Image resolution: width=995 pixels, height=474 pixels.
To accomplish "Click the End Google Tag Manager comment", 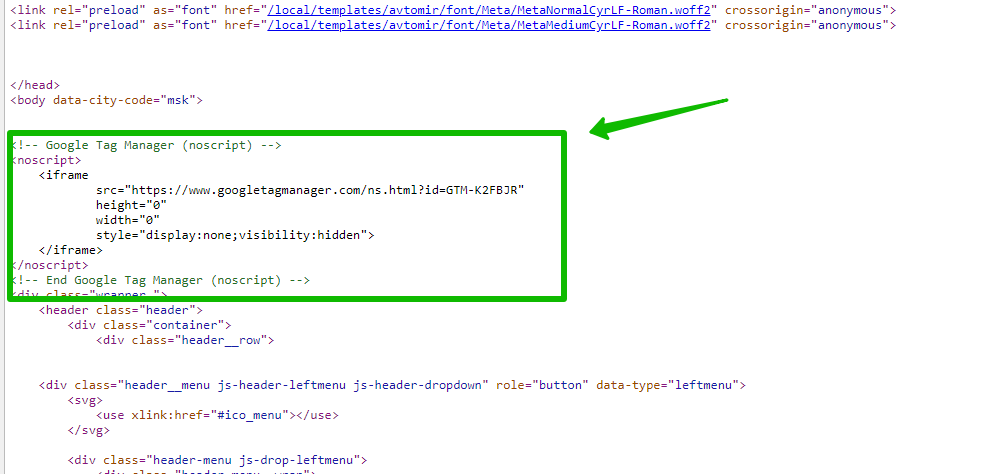I will point(161,280).
